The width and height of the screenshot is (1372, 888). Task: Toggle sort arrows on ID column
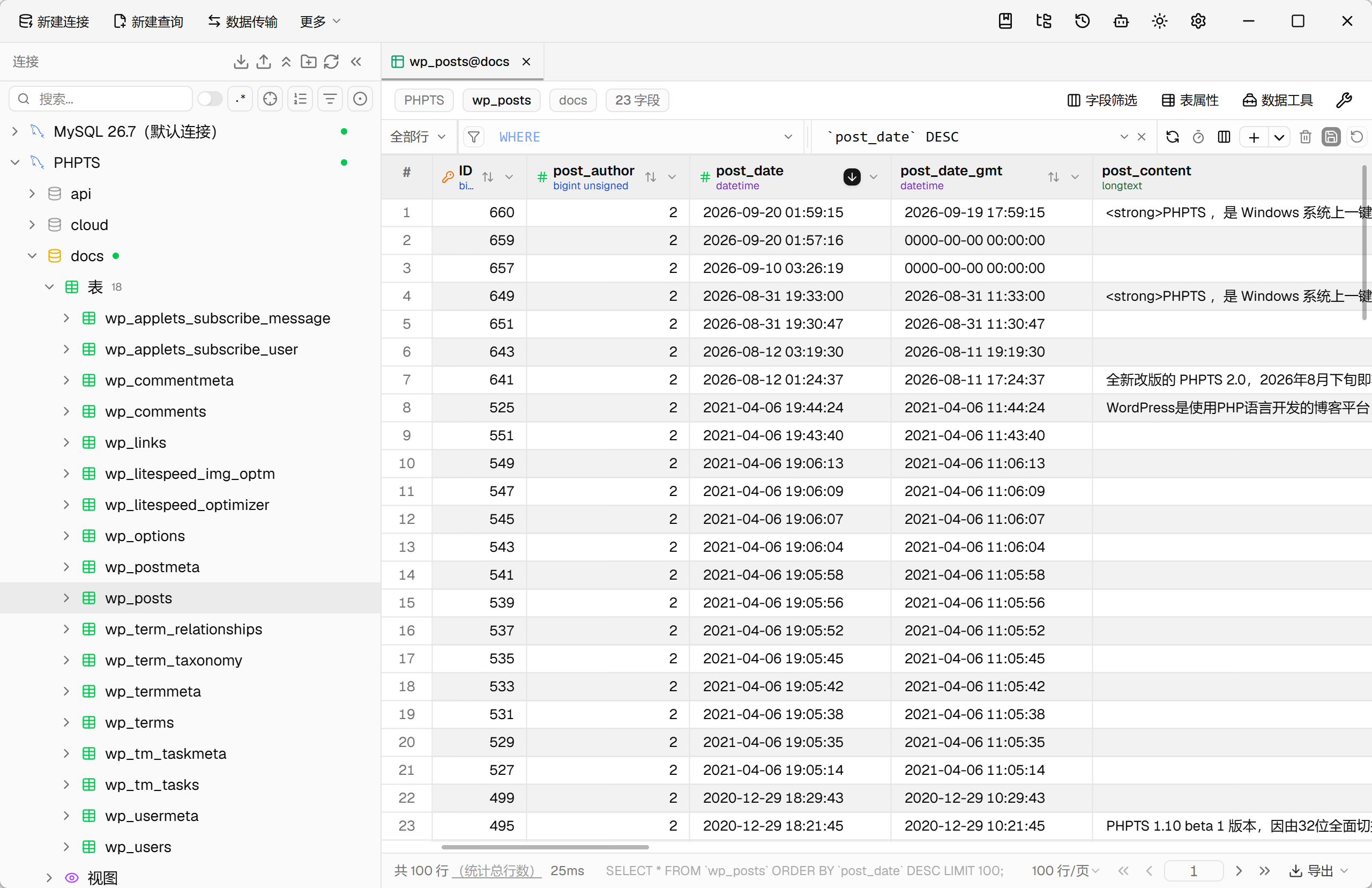488,177
